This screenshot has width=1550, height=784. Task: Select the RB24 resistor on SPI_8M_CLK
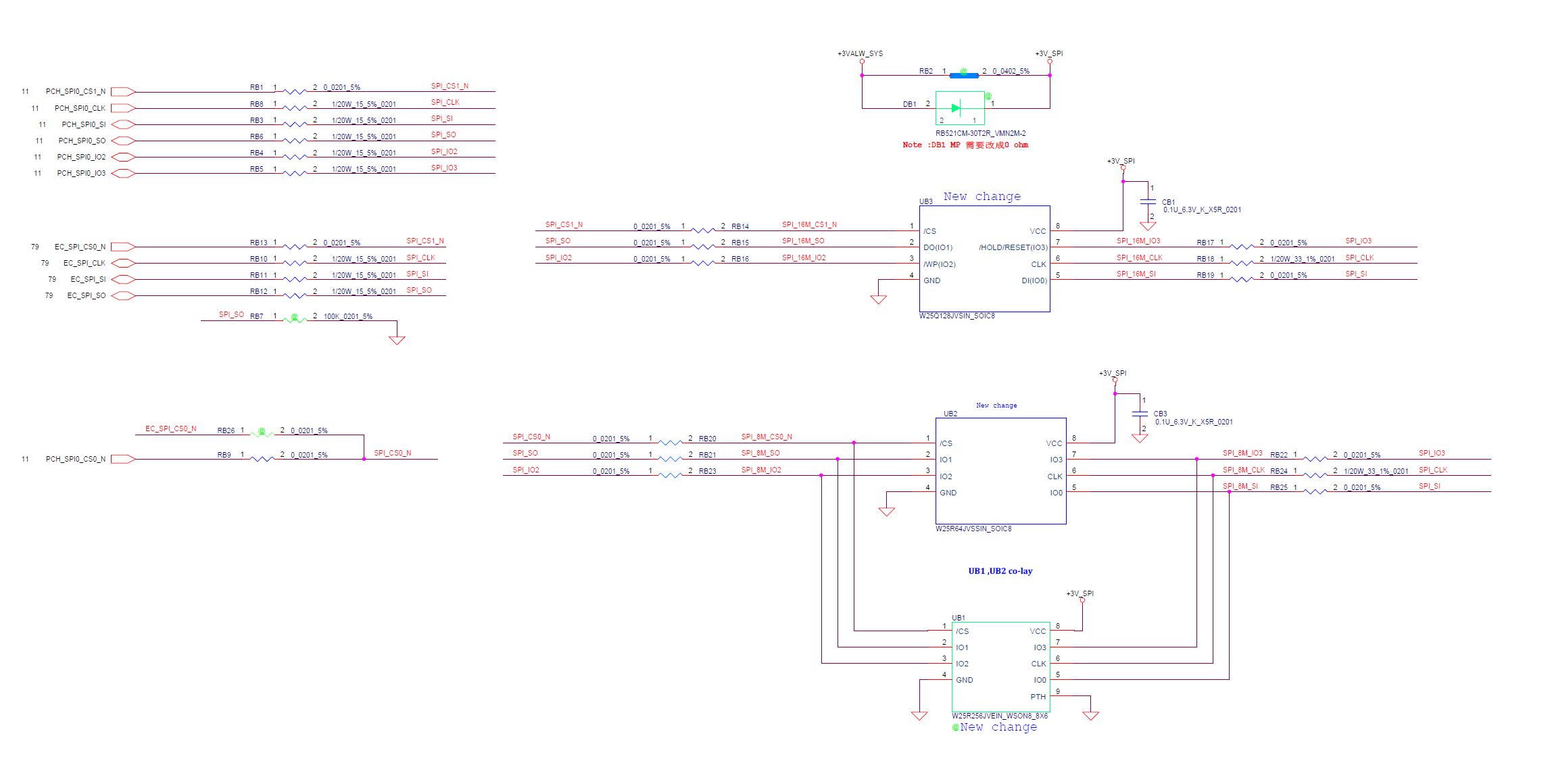click(1315, 475)
